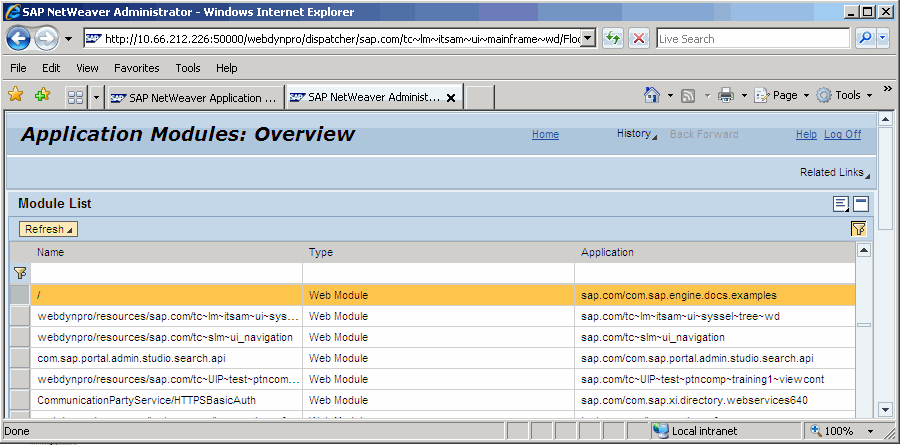Expand the address bar URL history dropdown

pyautogui.click(x=588, y=38)
